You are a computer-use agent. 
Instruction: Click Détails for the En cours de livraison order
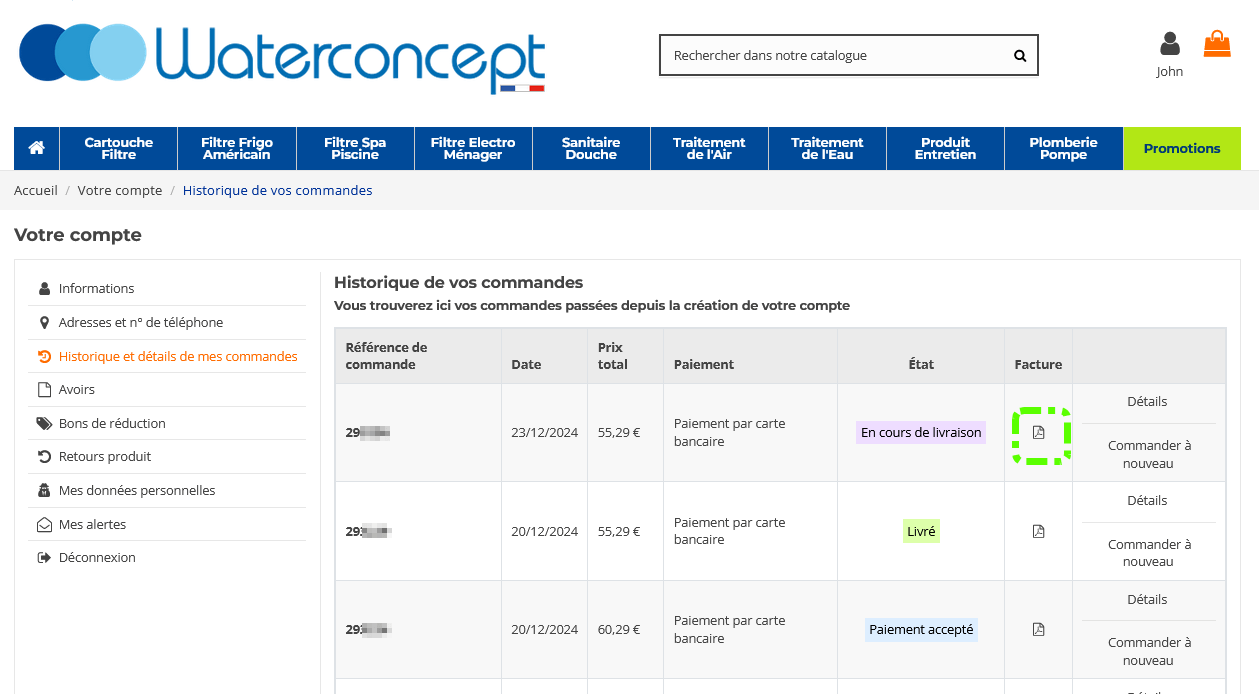coord(1147,402)
